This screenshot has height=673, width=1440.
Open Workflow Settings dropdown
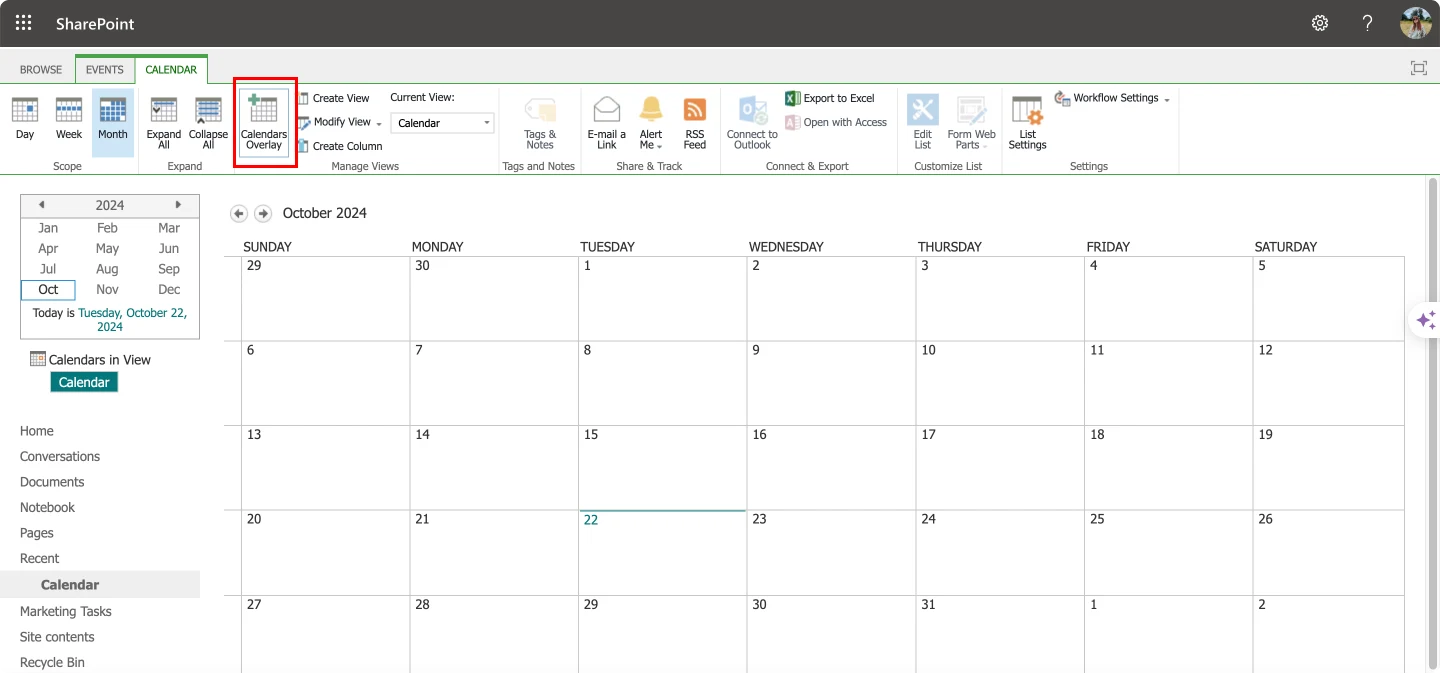pos(1112,98)
